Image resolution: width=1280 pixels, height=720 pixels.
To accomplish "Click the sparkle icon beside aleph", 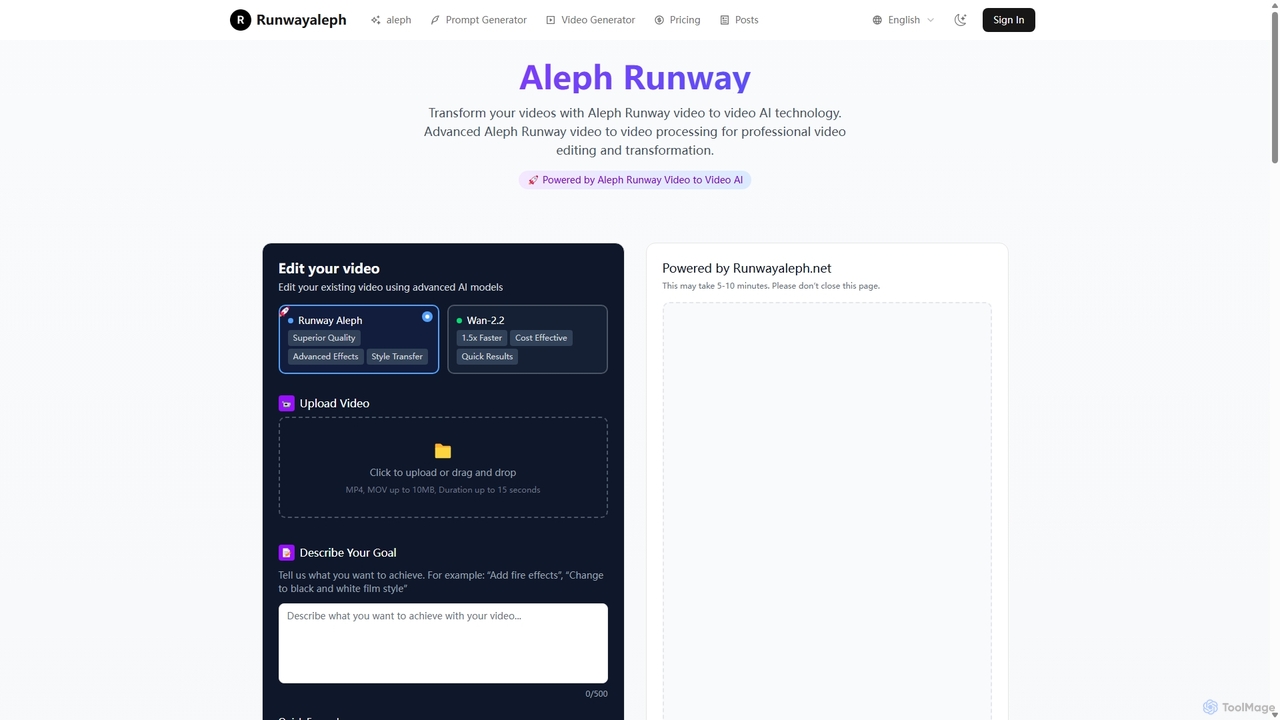I will tap(376, 20).
